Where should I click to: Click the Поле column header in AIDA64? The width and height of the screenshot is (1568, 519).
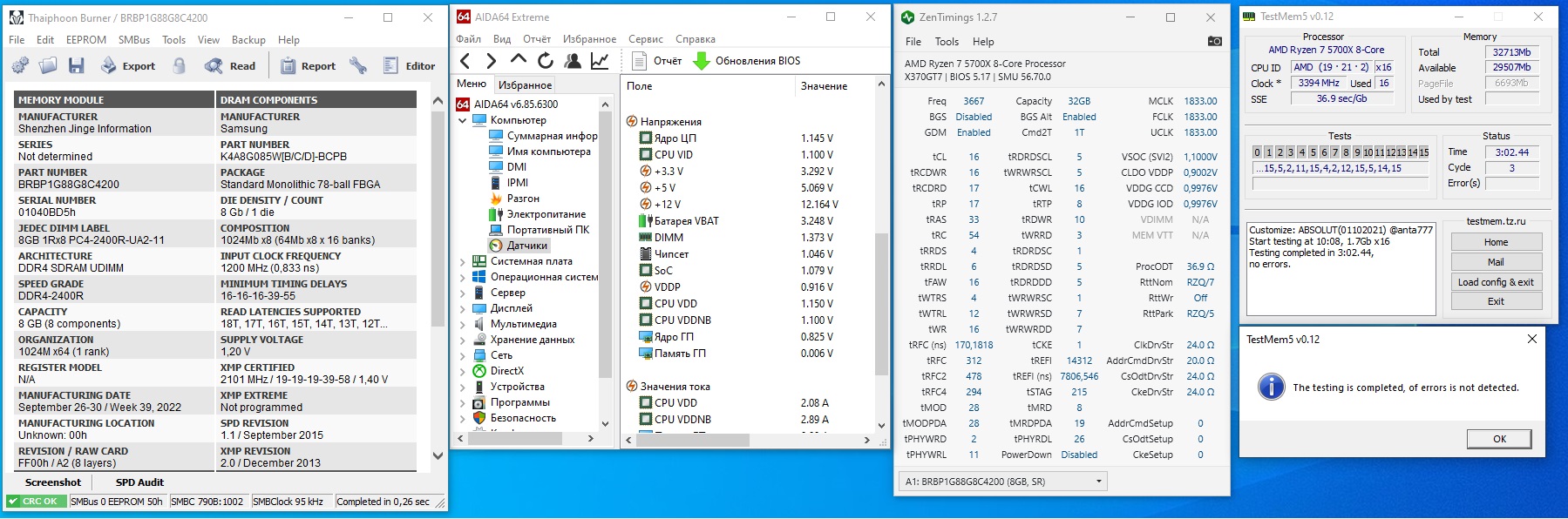pyautogui.click(x=708, y=86)
